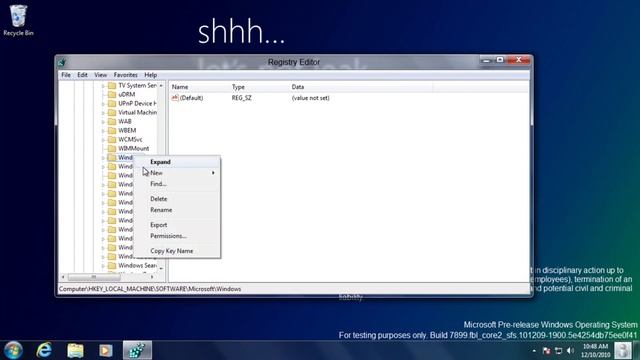Show hidden tray icons arrow
The width and height of the screenshot is (640, 360).
(534, 351)
